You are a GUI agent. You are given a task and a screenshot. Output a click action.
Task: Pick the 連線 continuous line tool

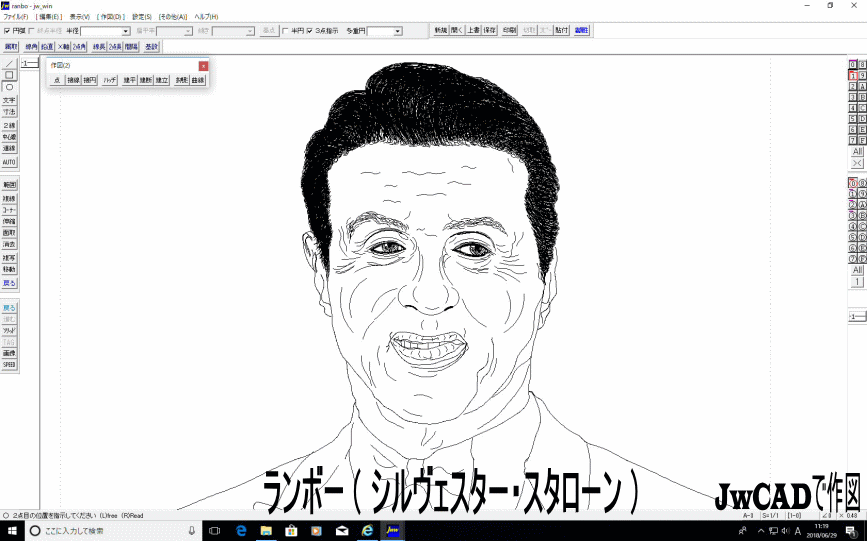click(9, 148)
